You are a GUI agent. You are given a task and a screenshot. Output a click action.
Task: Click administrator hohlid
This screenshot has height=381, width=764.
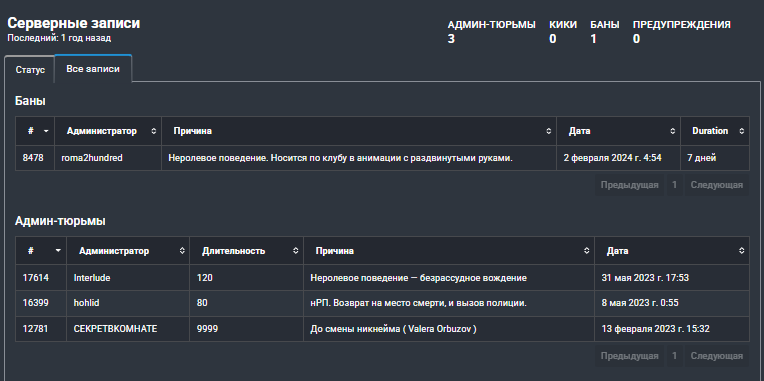[86, 303]
